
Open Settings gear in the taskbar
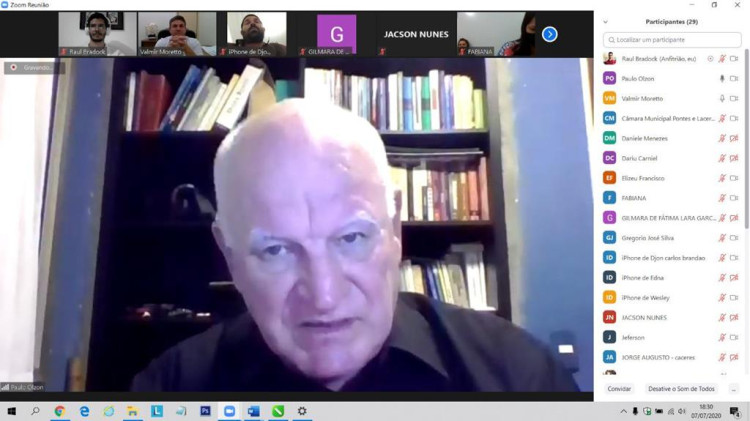pyautogui.click(x=302, y=411)
